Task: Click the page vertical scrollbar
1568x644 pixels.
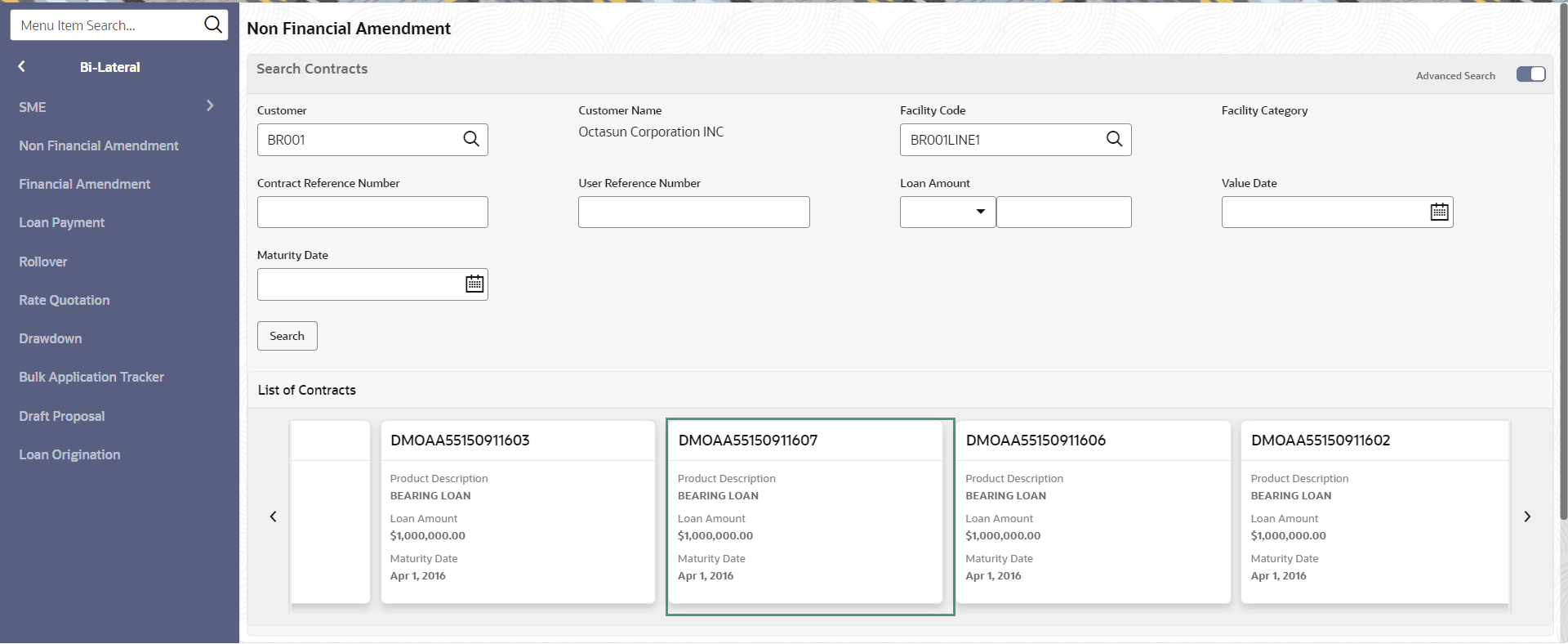Action: coord(1563,262)
